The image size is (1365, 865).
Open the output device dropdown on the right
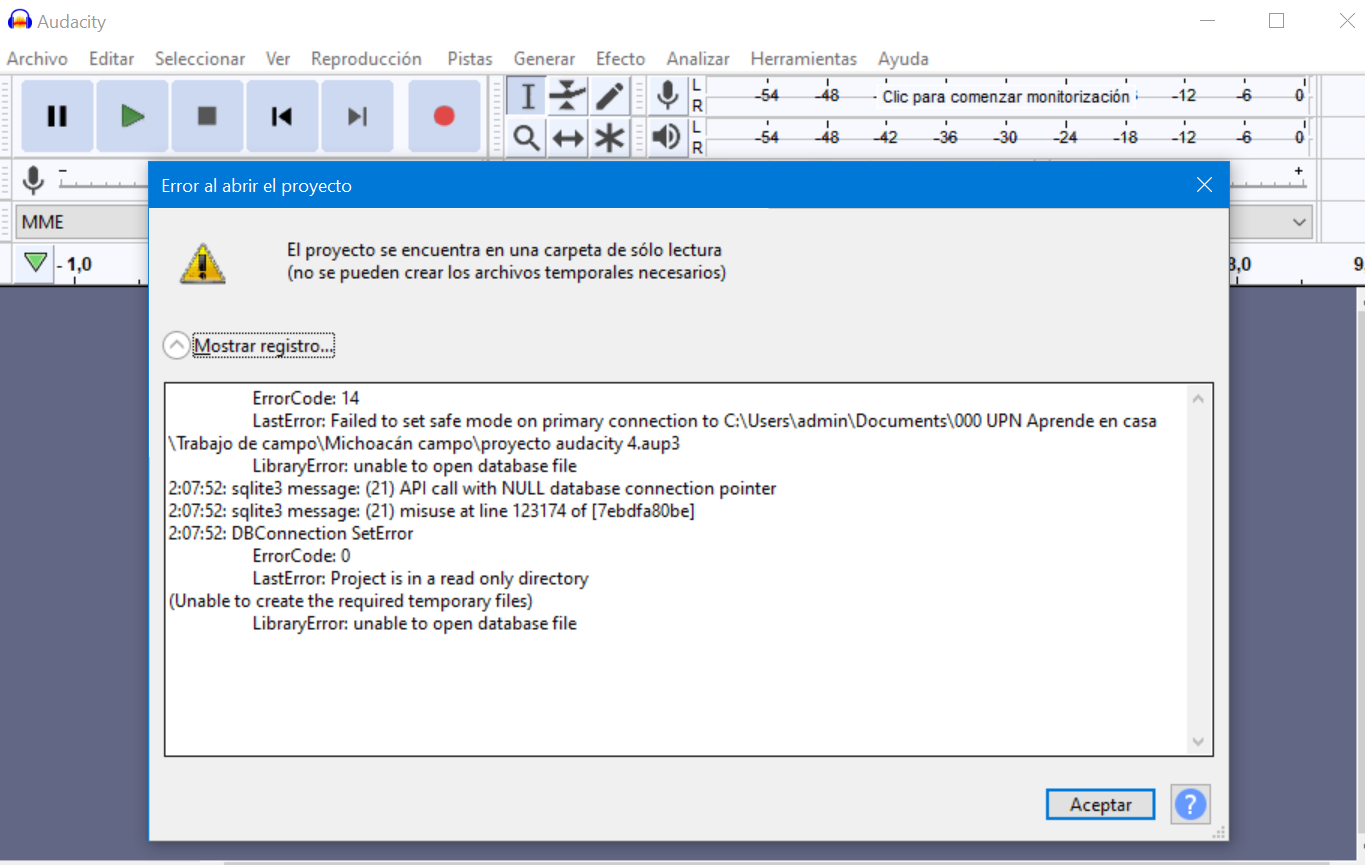[x=1298, y=221]
